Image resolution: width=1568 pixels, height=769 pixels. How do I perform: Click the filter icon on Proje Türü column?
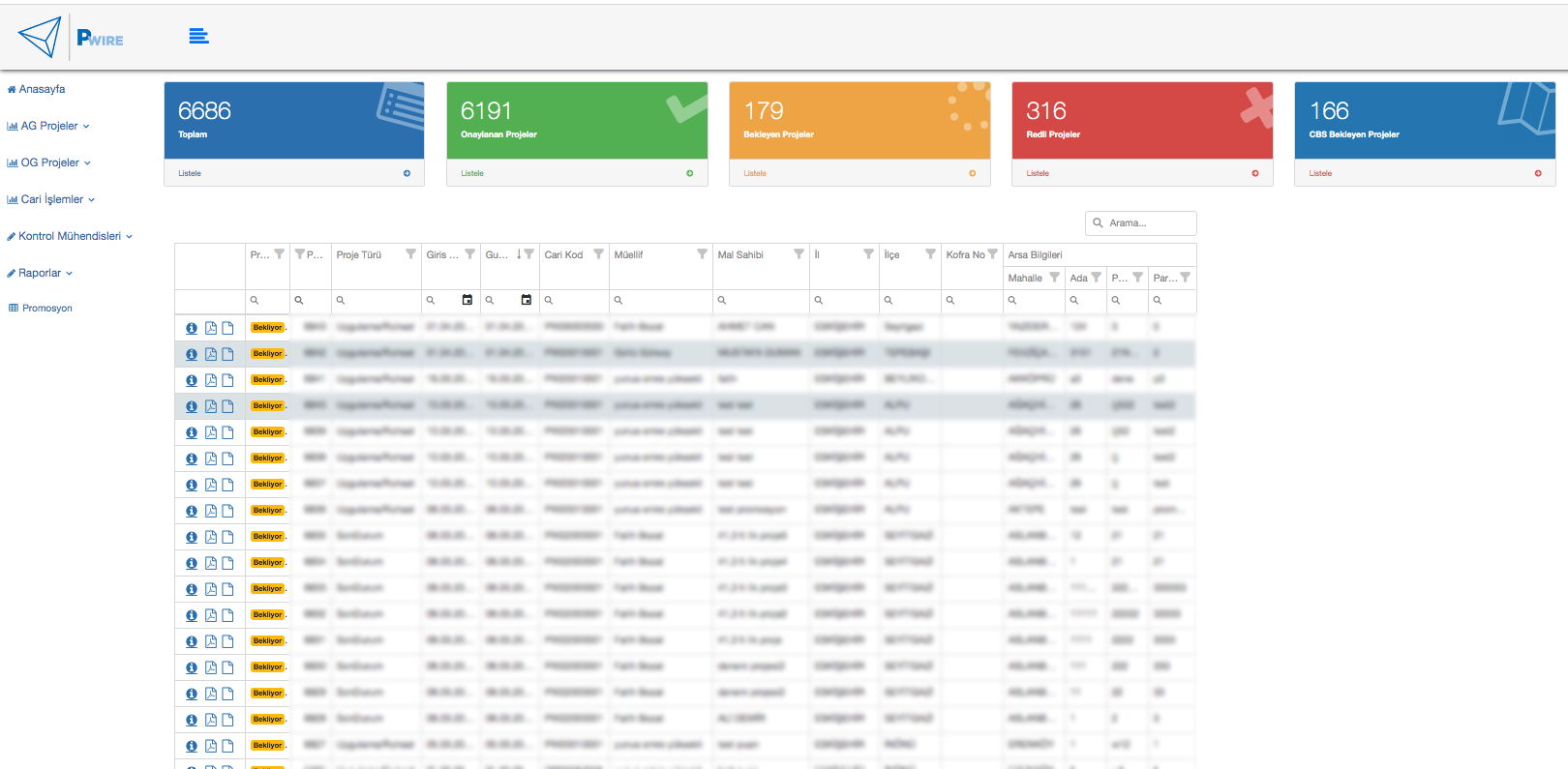click(410, 254)
